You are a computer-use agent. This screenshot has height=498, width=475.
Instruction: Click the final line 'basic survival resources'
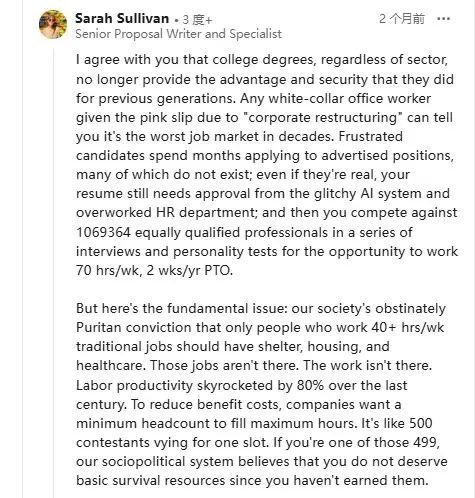click(151, 481)
